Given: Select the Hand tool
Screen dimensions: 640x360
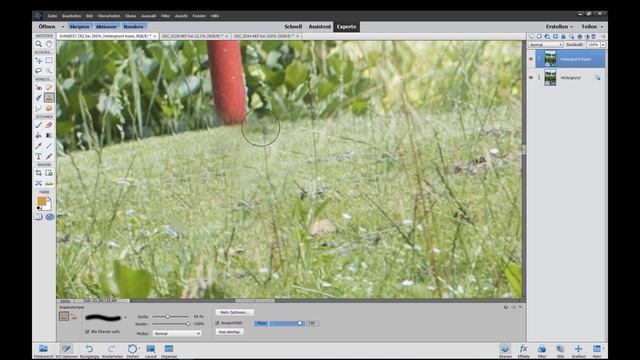Looking at the screenshot, I should click(49, 44).
